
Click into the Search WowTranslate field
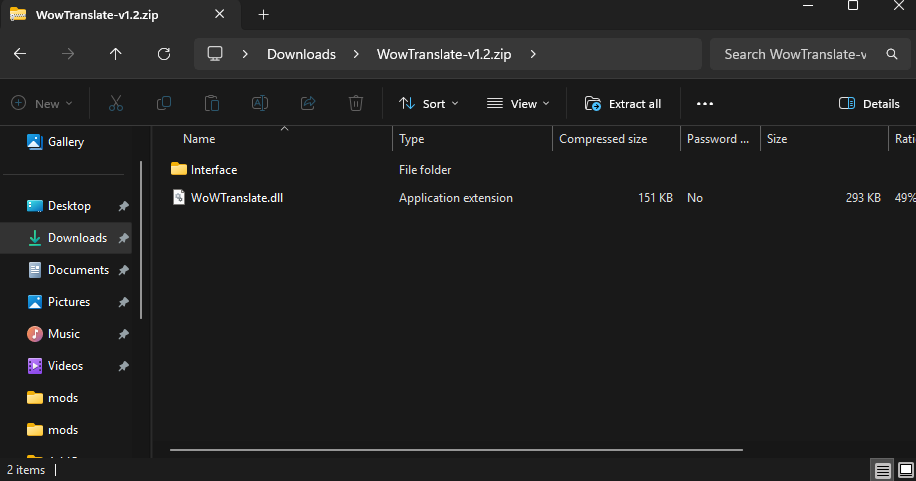pyautogui.click(x=796, y=54)
